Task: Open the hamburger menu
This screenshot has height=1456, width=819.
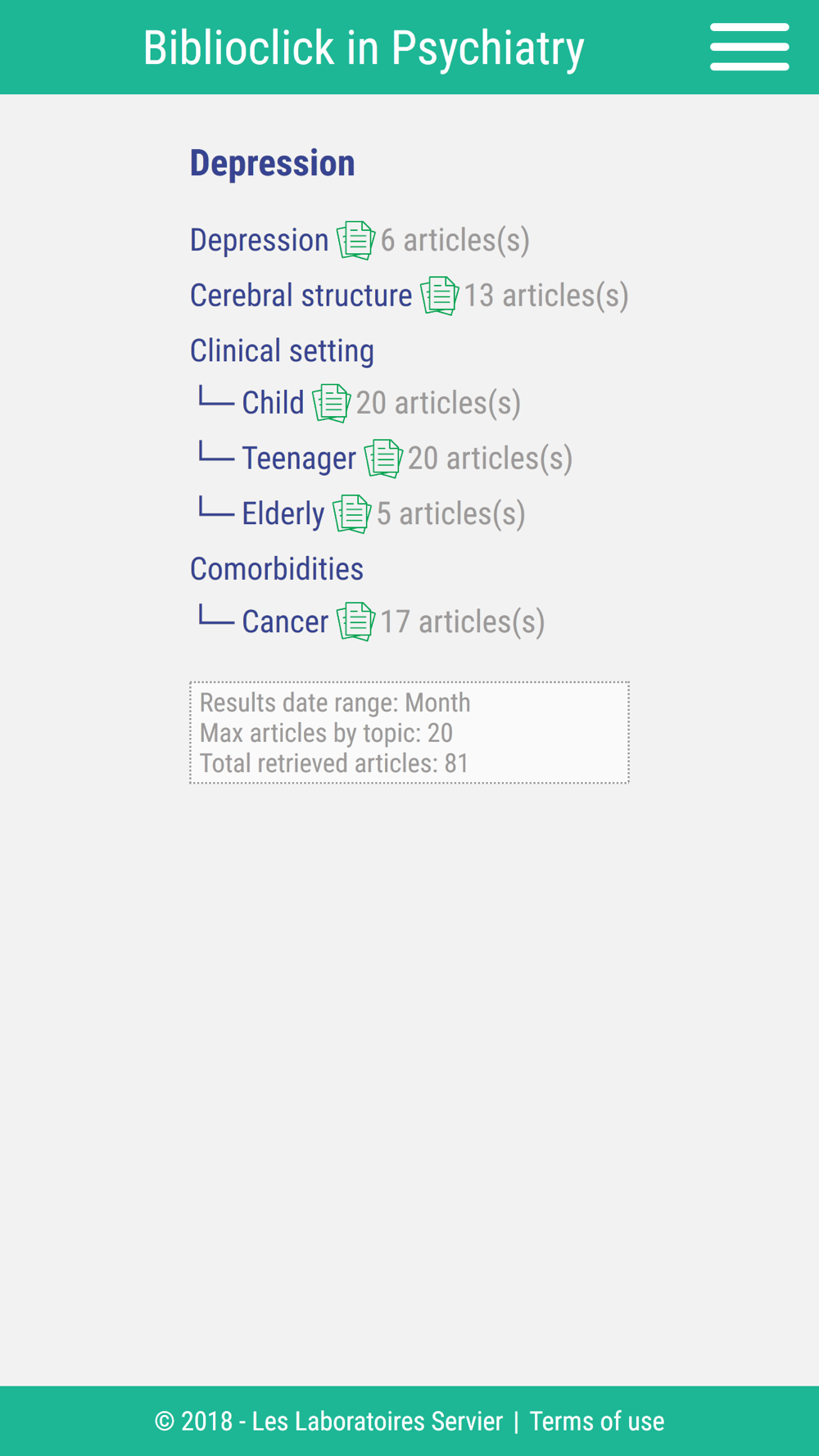Action: [x=749, y=47]
